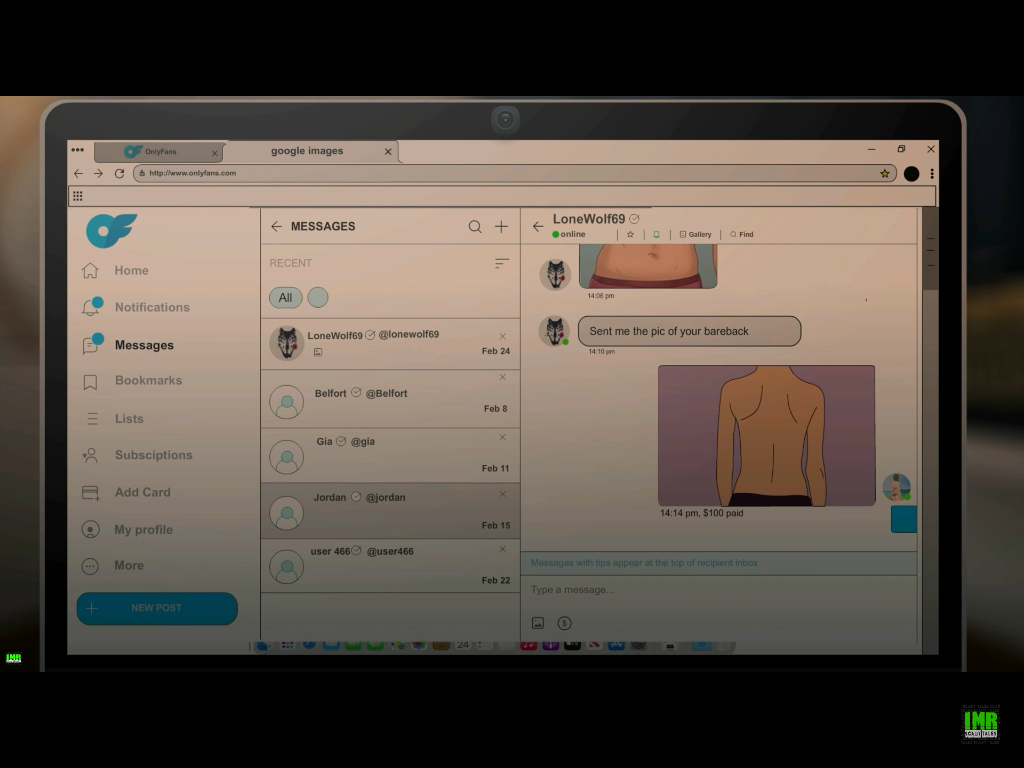Click the blue send button

pos(904,519)
